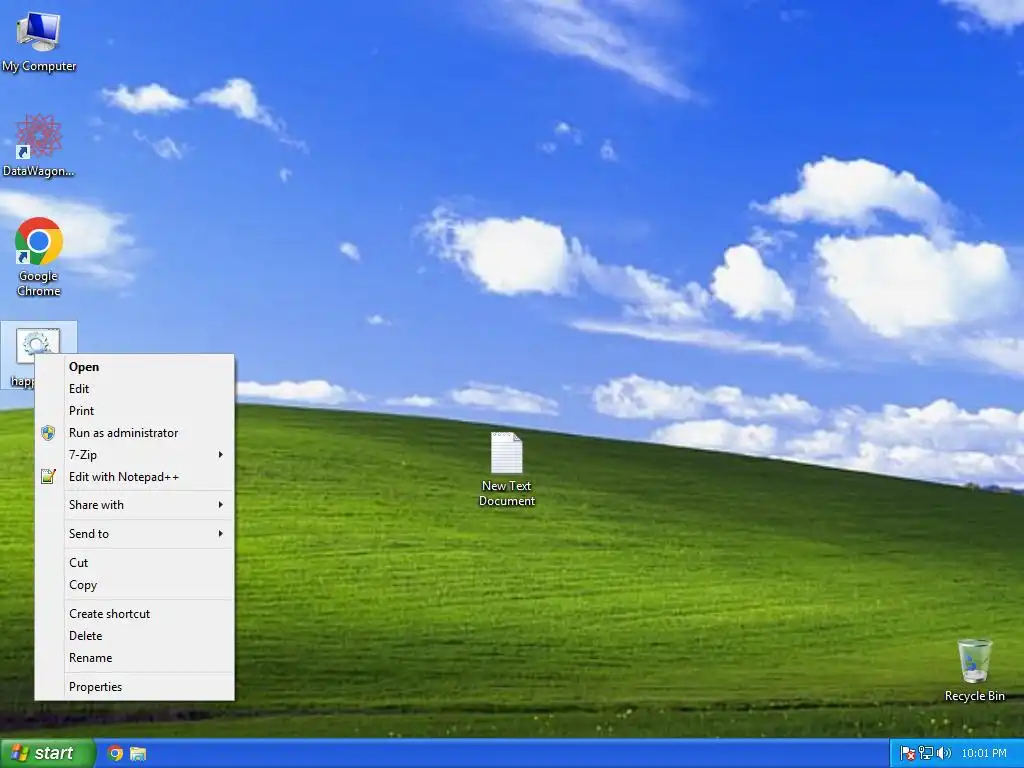1024x768 pixels.
Task: Choose Cut in the context menu
Action: pyautogui.click(x=135, y=562)
